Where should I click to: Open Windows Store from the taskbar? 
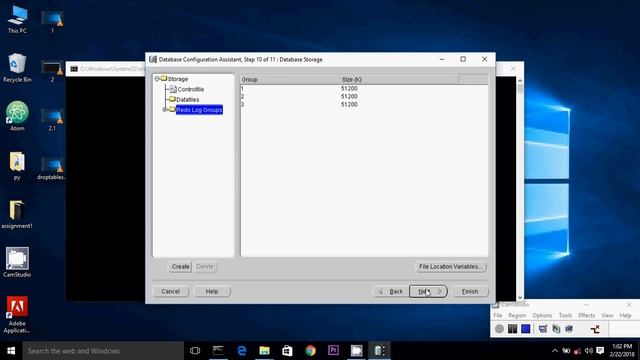pyautogui.click(x=287, y=351)
